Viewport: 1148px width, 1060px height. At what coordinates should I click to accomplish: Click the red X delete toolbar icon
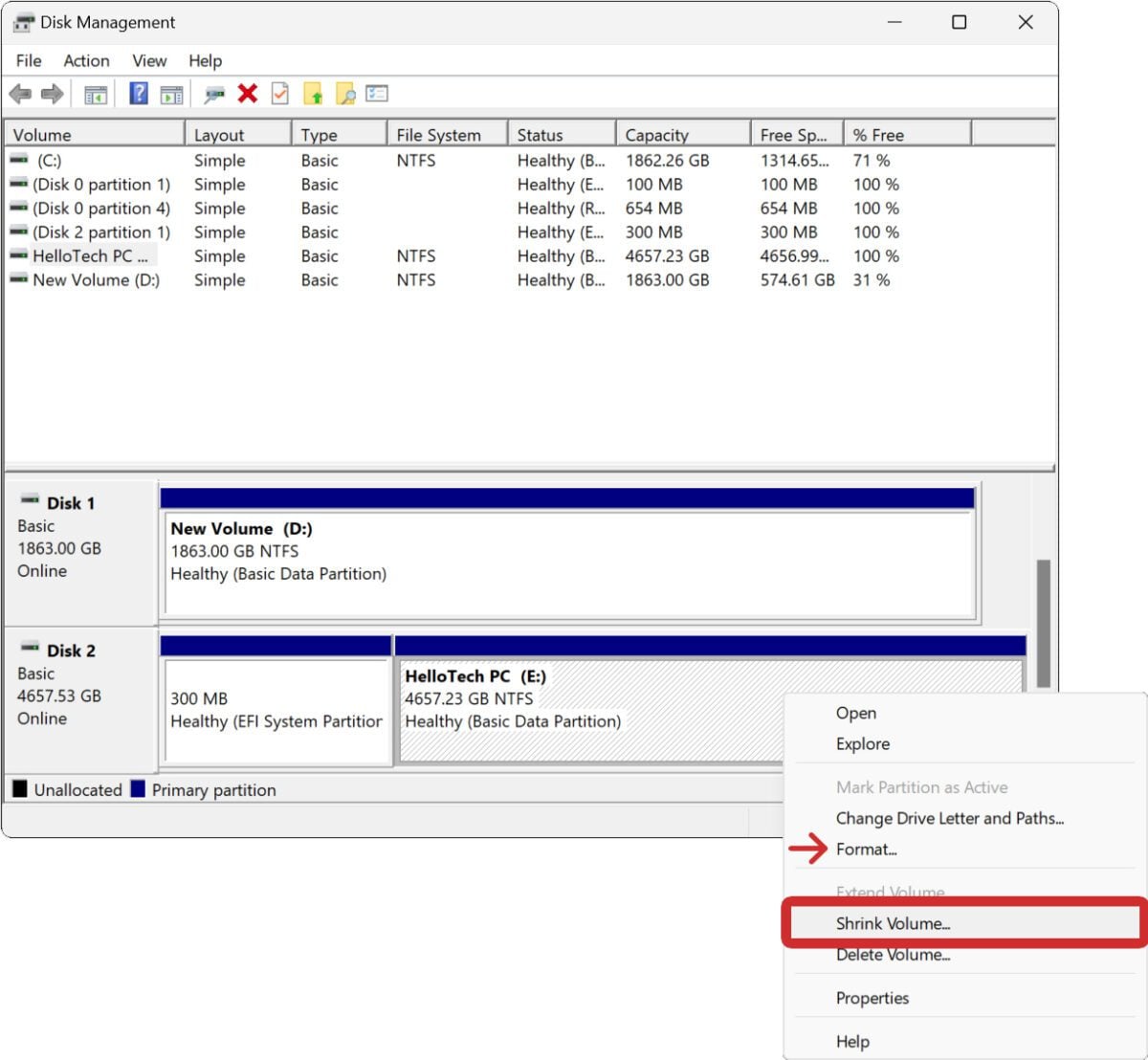coord(247,93)
